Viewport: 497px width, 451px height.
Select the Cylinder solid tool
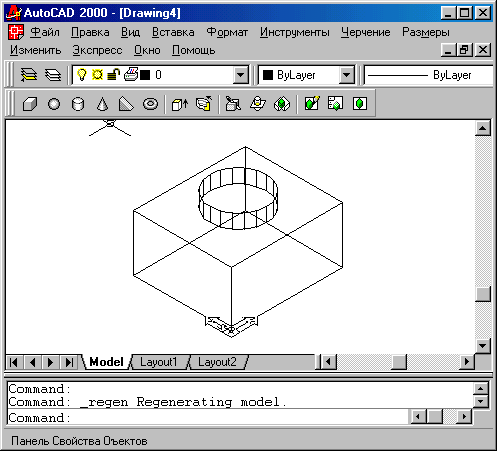pyautogui.click(x=78, y=104)
